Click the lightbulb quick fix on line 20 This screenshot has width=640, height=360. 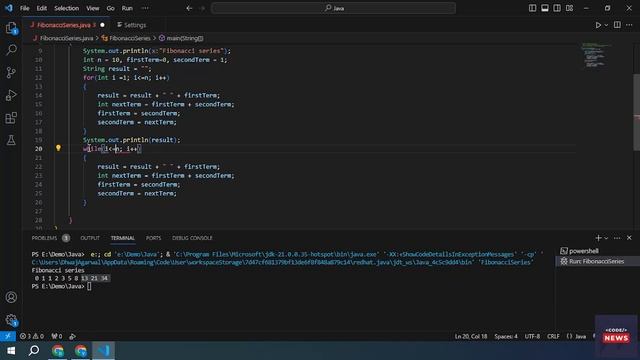point(58,148)
